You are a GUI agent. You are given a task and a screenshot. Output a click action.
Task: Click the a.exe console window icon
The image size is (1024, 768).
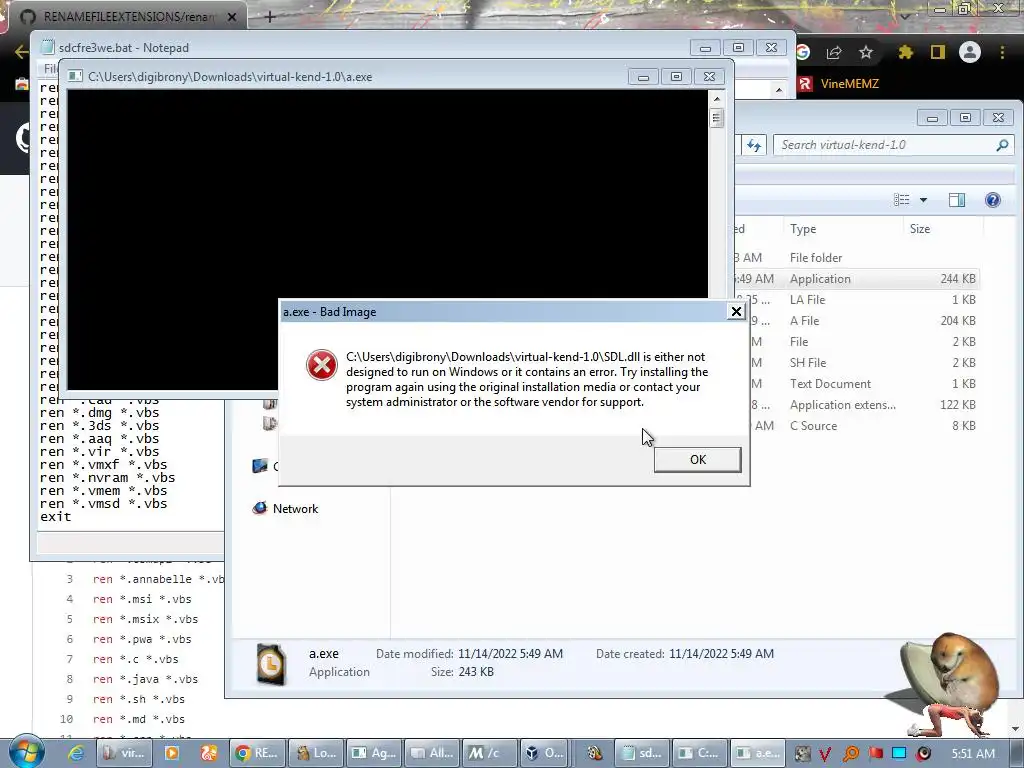click(76, 76)
